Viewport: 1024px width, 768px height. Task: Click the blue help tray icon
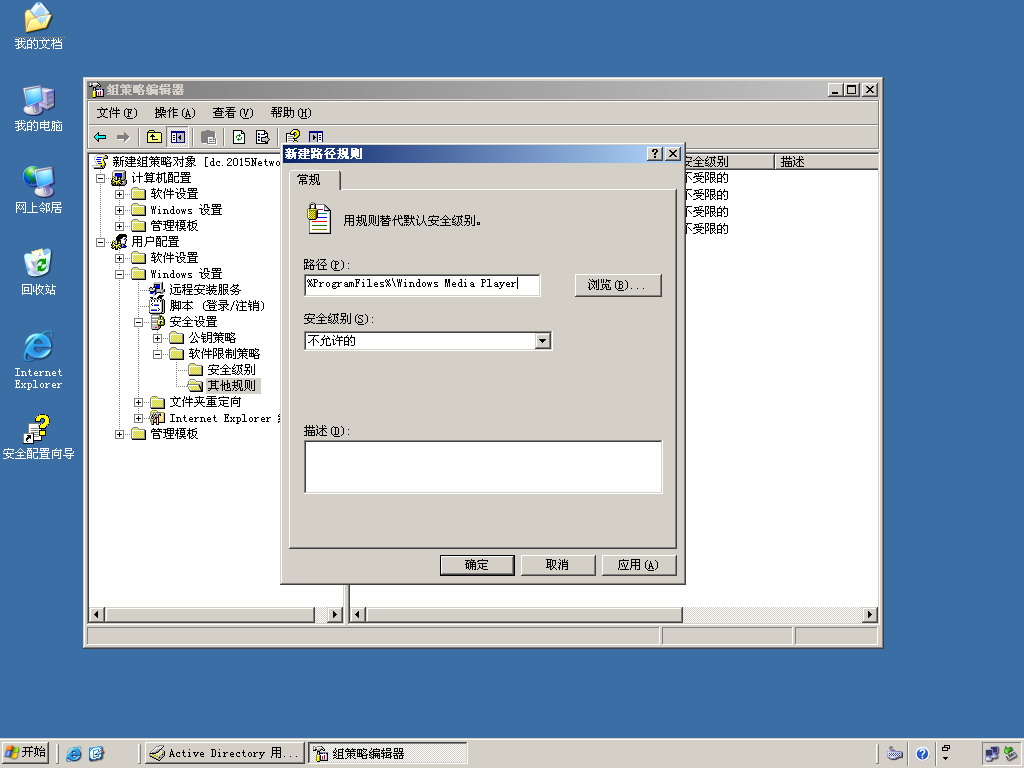coord(921,754)
